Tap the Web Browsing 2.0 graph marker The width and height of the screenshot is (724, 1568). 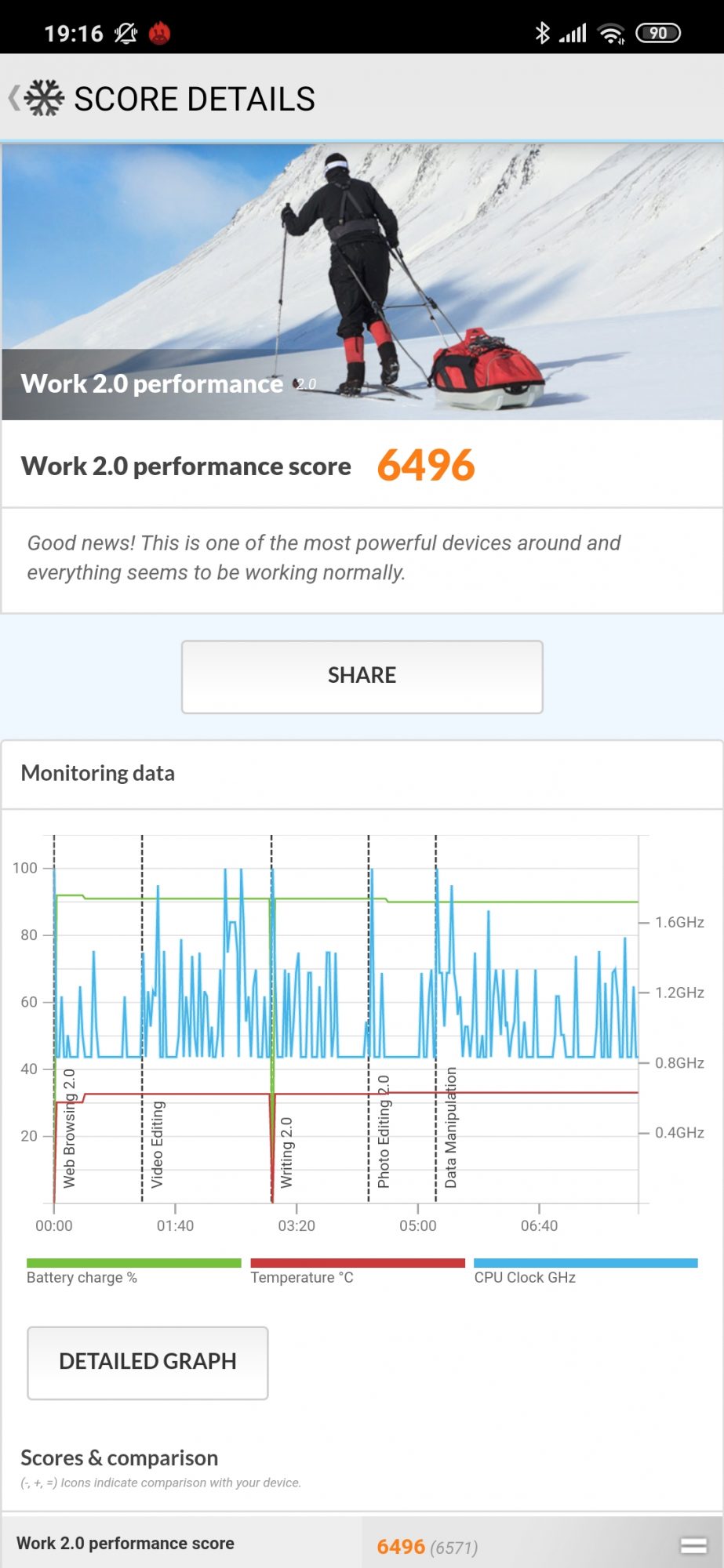69,1128
